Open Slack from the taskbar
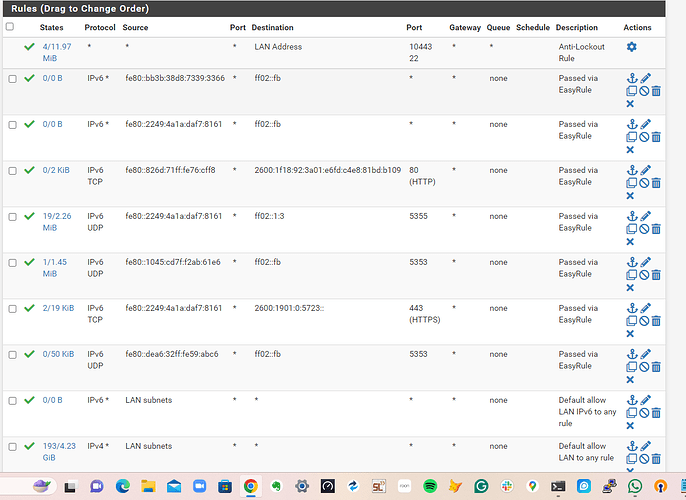Viewport: 686px width, 500px height. click(x=507, y=486)
